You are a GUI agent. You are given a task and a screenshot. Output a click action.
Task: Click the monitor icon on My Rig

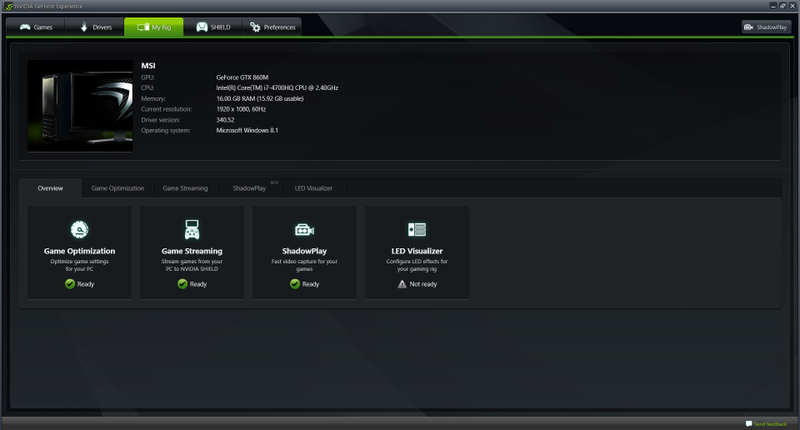(143, 27)
